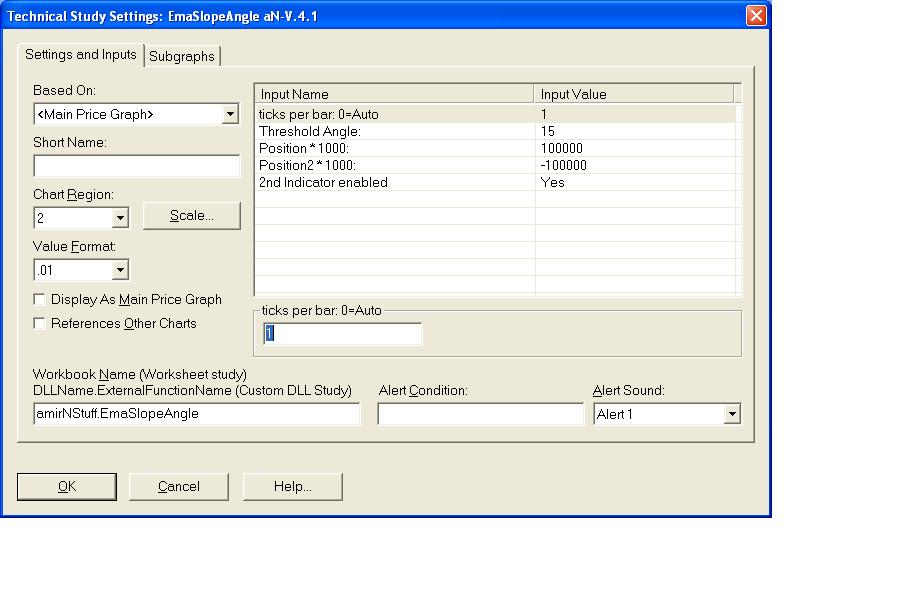900x600 pixels.
Task: Open the Based On dropdown
Action: pos(230,114)
